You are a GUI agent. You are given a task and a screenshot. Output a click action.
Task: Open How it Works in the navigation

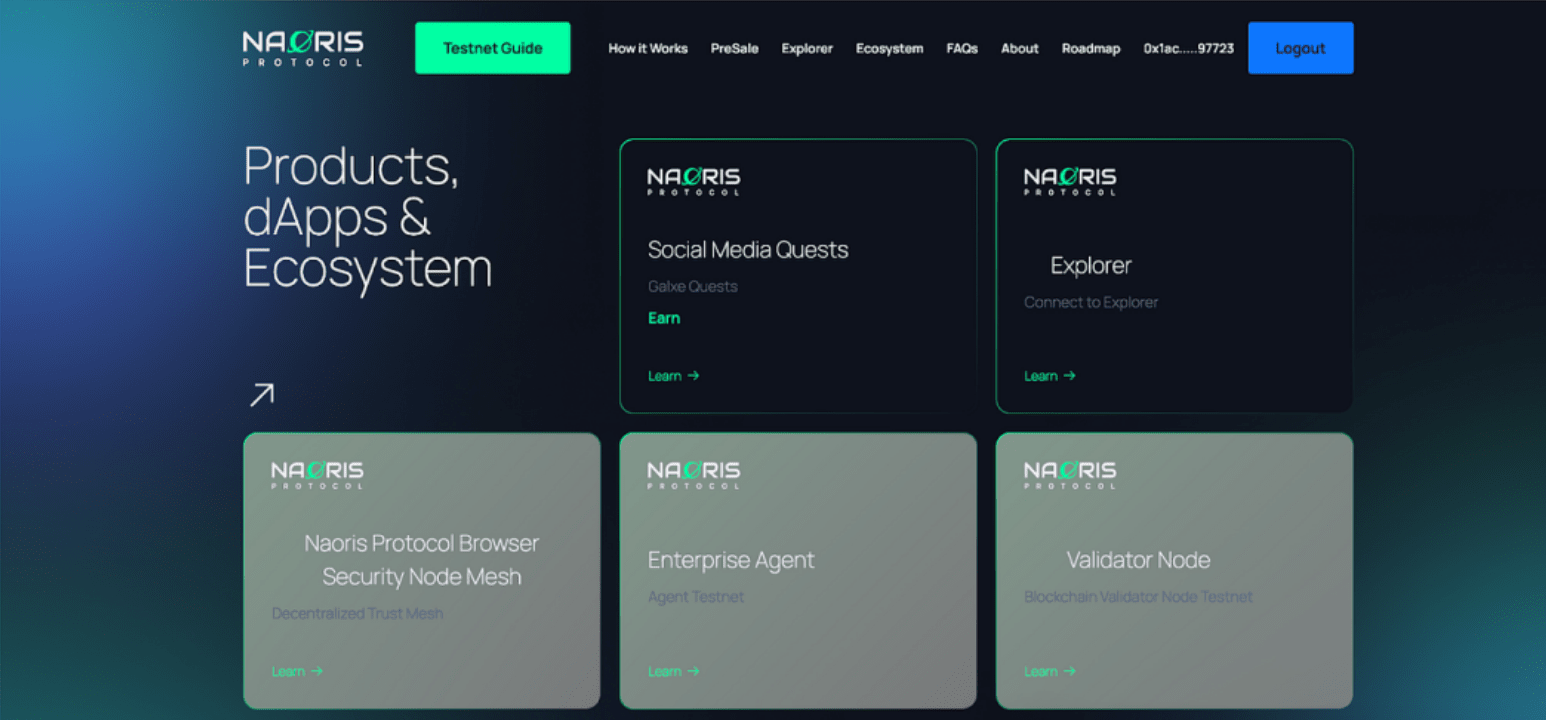(648, 48)
